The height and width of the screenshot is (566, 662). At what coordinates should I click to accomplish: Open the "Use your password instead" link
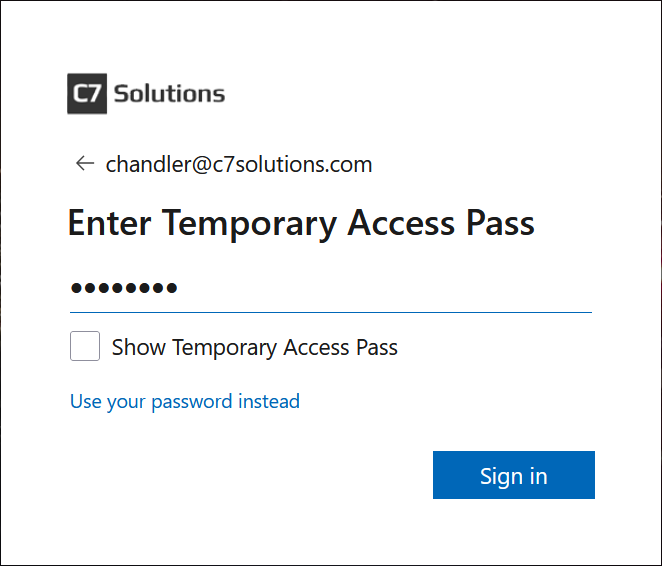(185, 402)
